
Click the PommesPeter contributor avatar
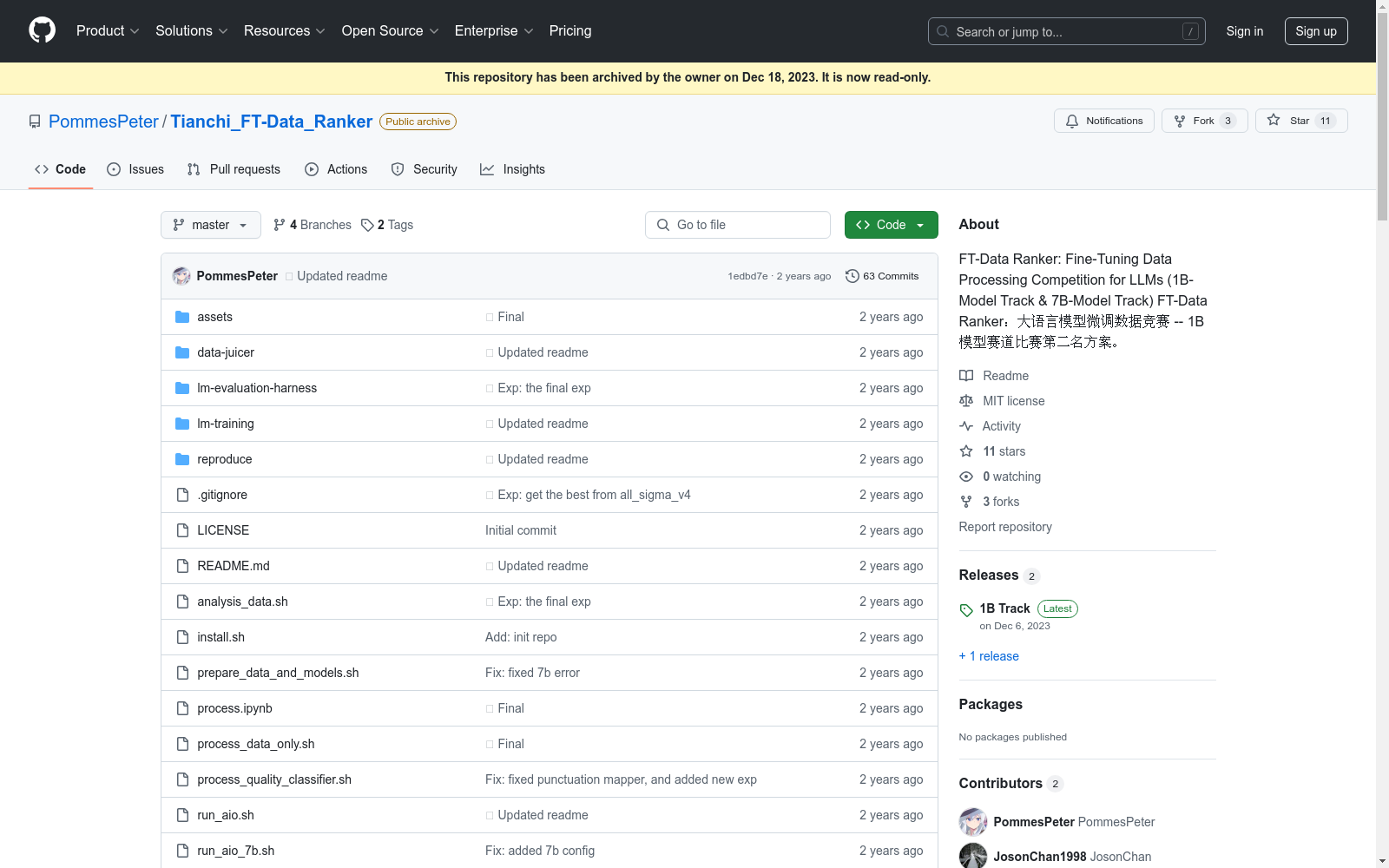(973, 822)
